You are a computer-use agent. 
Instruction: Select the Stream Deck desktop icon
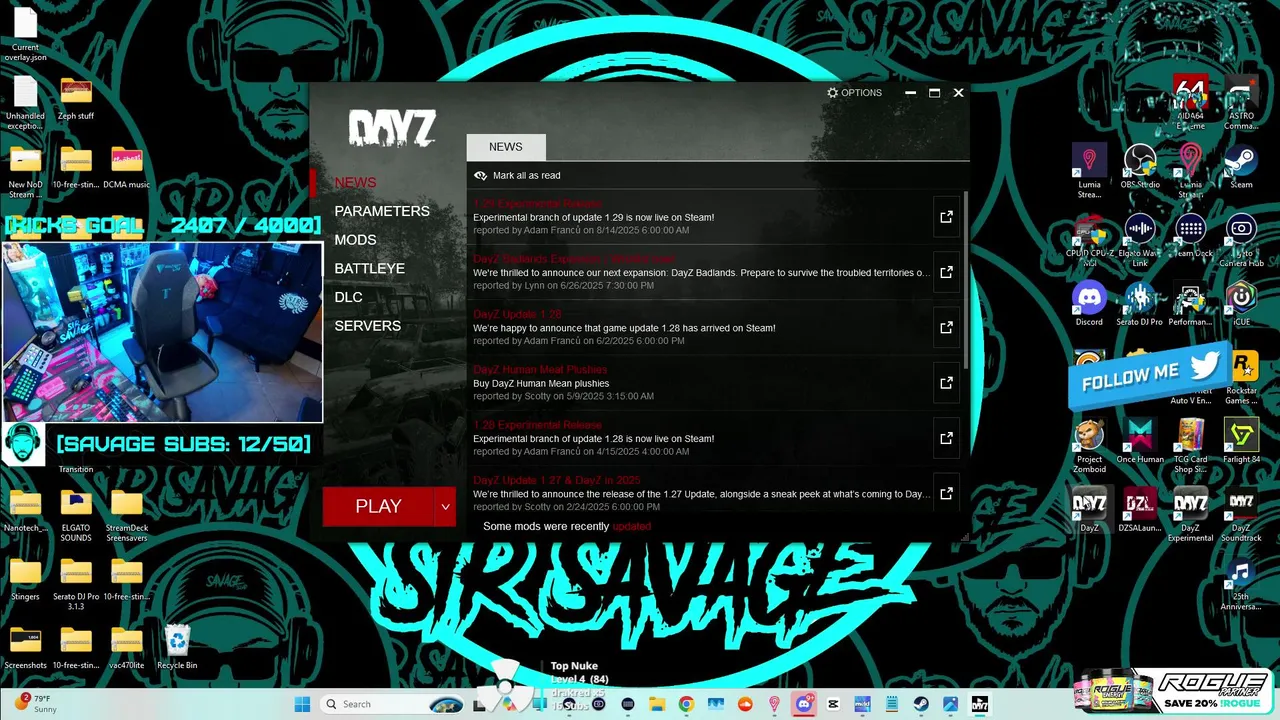pyautogui.click(x=1191, y=236)
